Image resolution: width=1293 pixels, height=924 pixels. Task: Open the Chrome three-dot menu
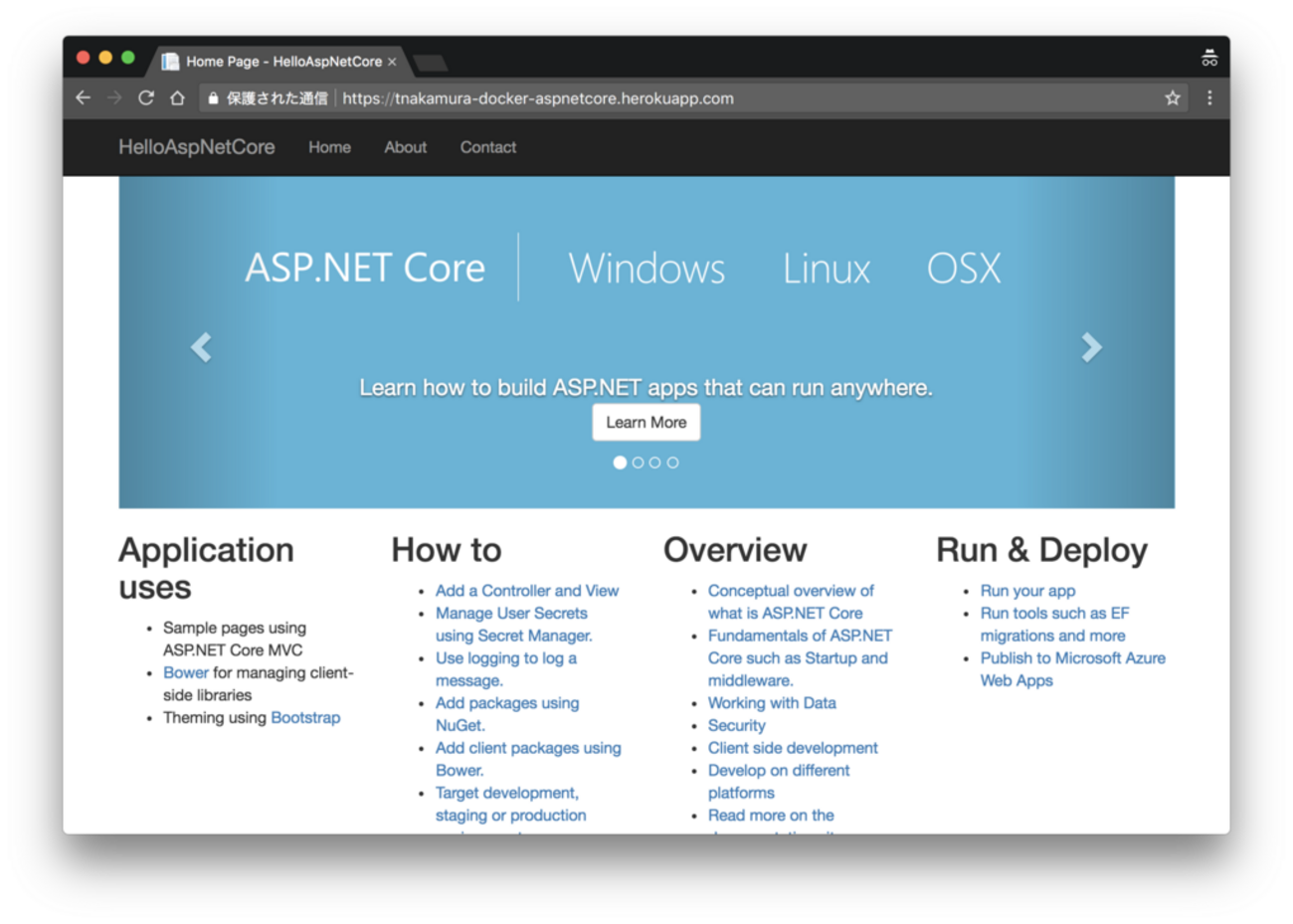coord(1209,97)
